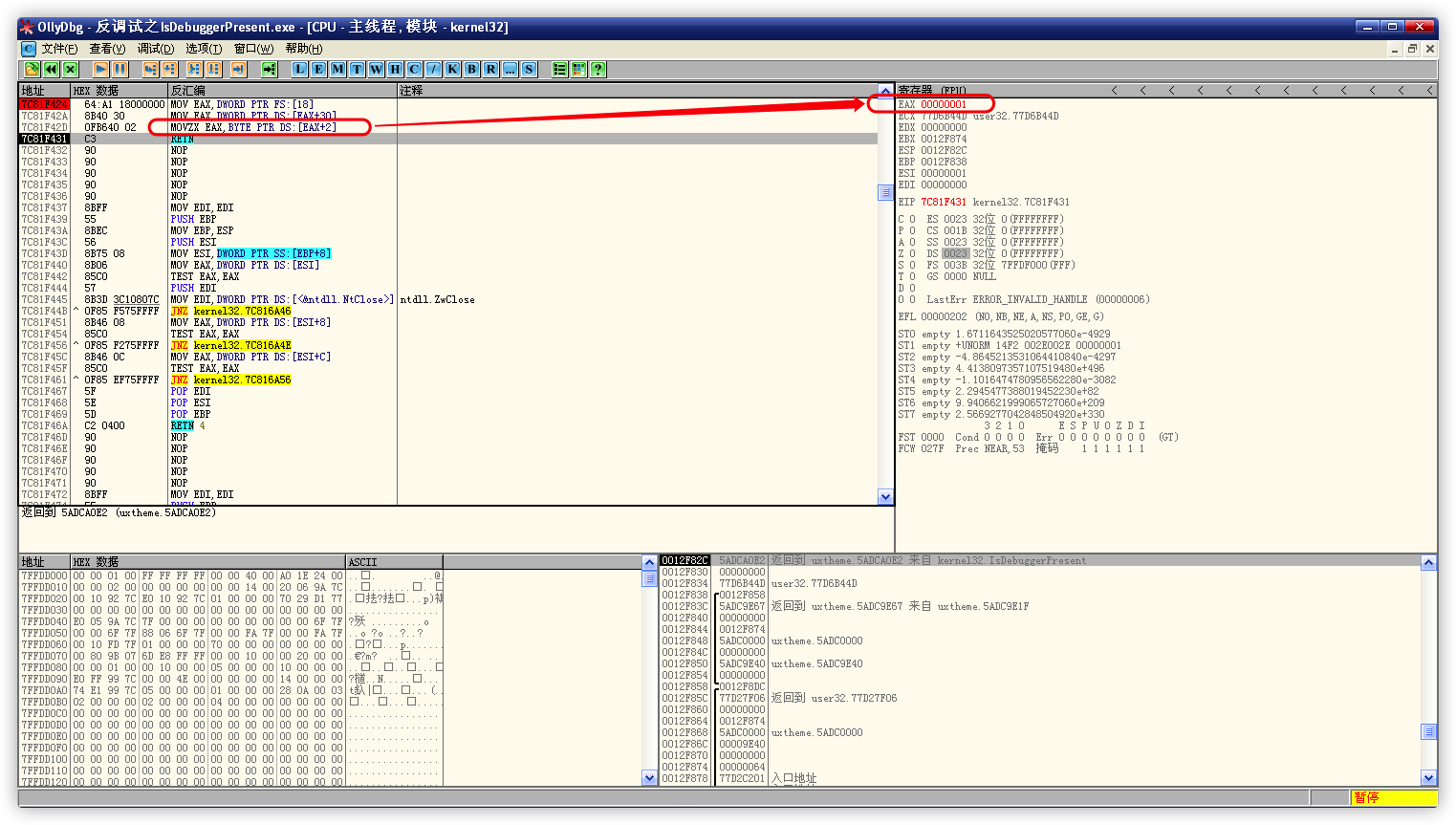Open the Log window (L) button
Screen dimensions: 1456x825
click(x=300, y=69)
